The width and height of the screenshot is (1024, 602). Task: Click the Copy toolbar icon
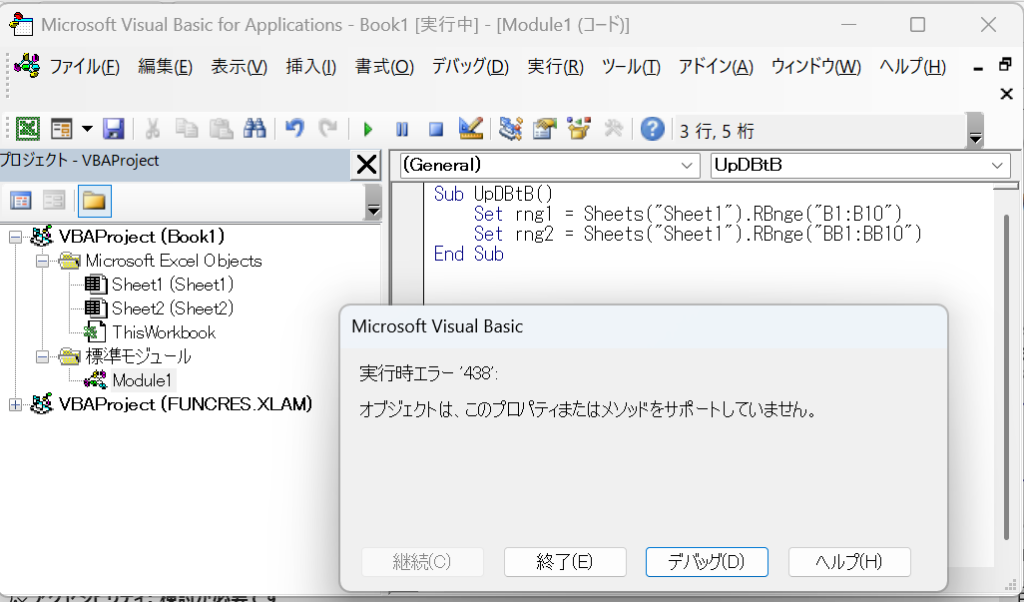click(187, 129)
